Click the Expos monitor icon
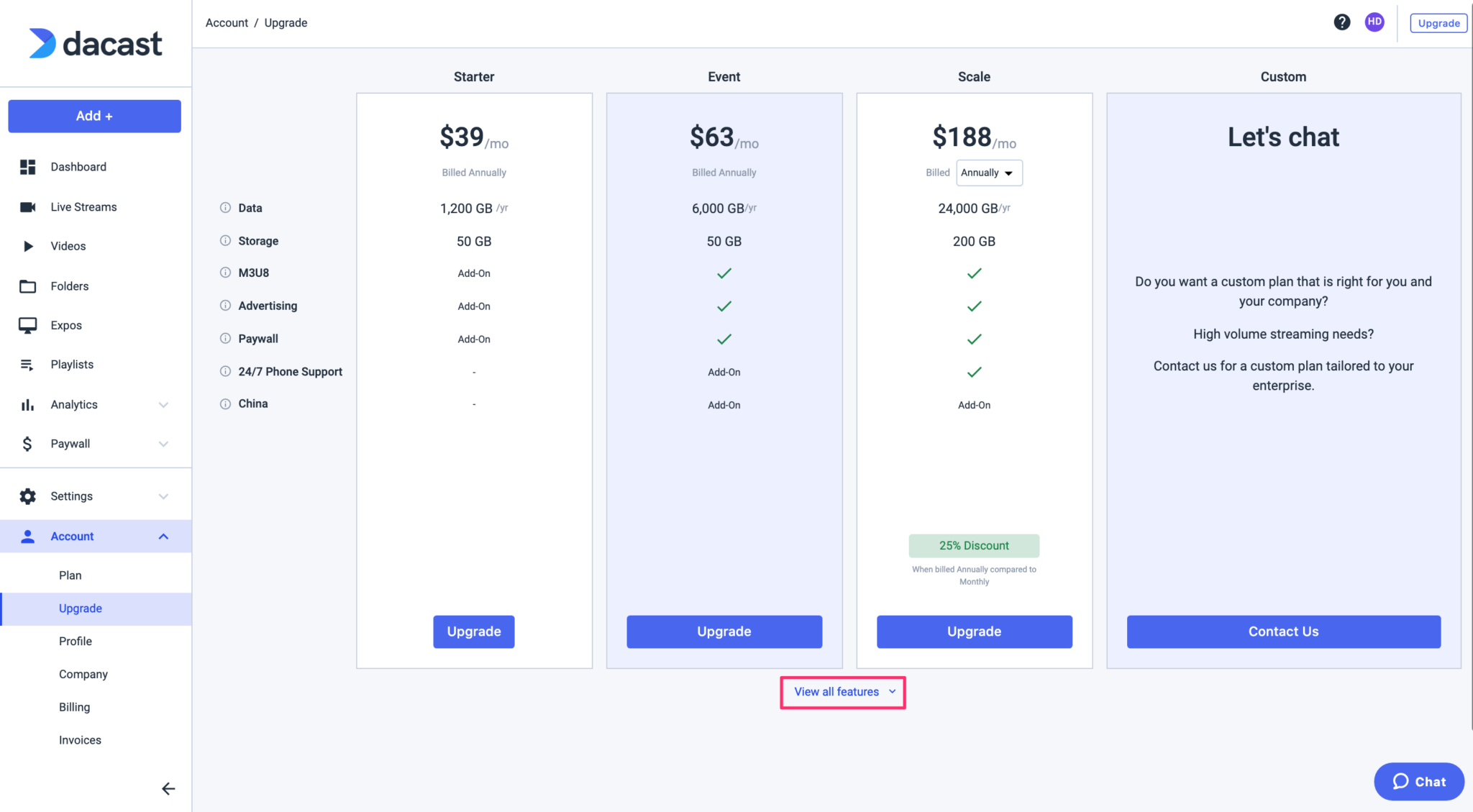 click(x=27, y=326)
